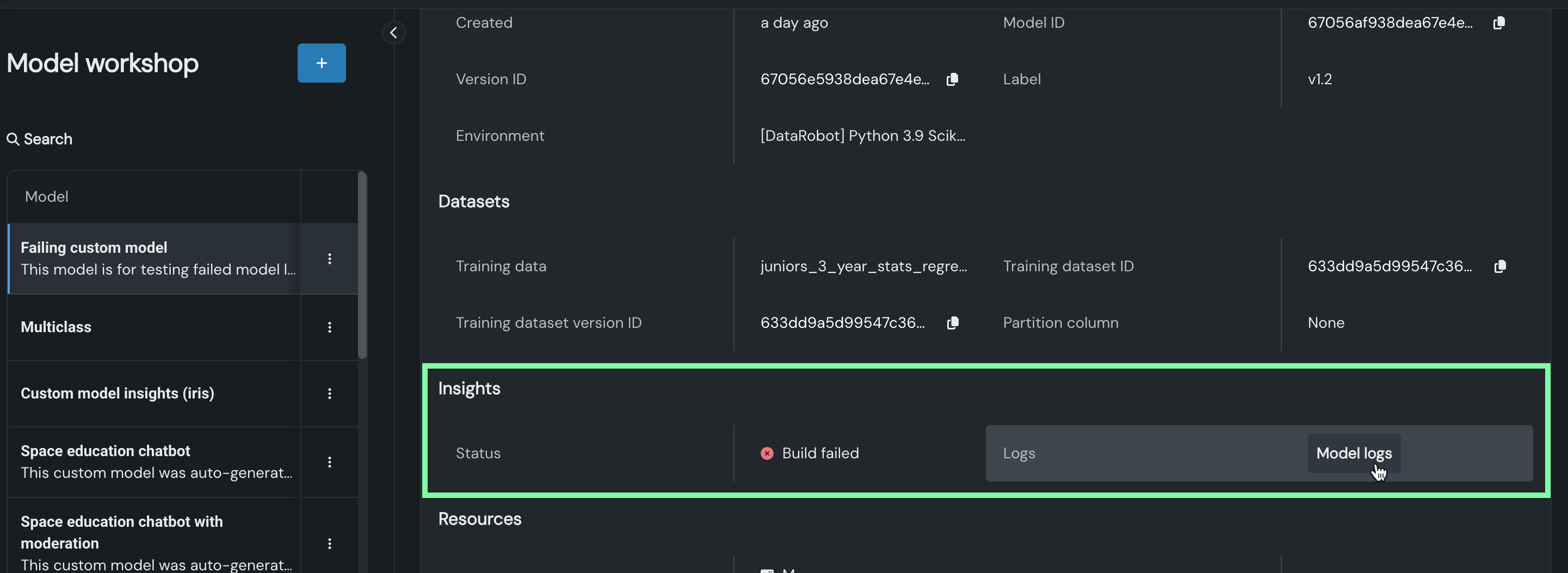Click the Model column header
The height and width of the screenshot is (573, 1568).
(47, 197)
